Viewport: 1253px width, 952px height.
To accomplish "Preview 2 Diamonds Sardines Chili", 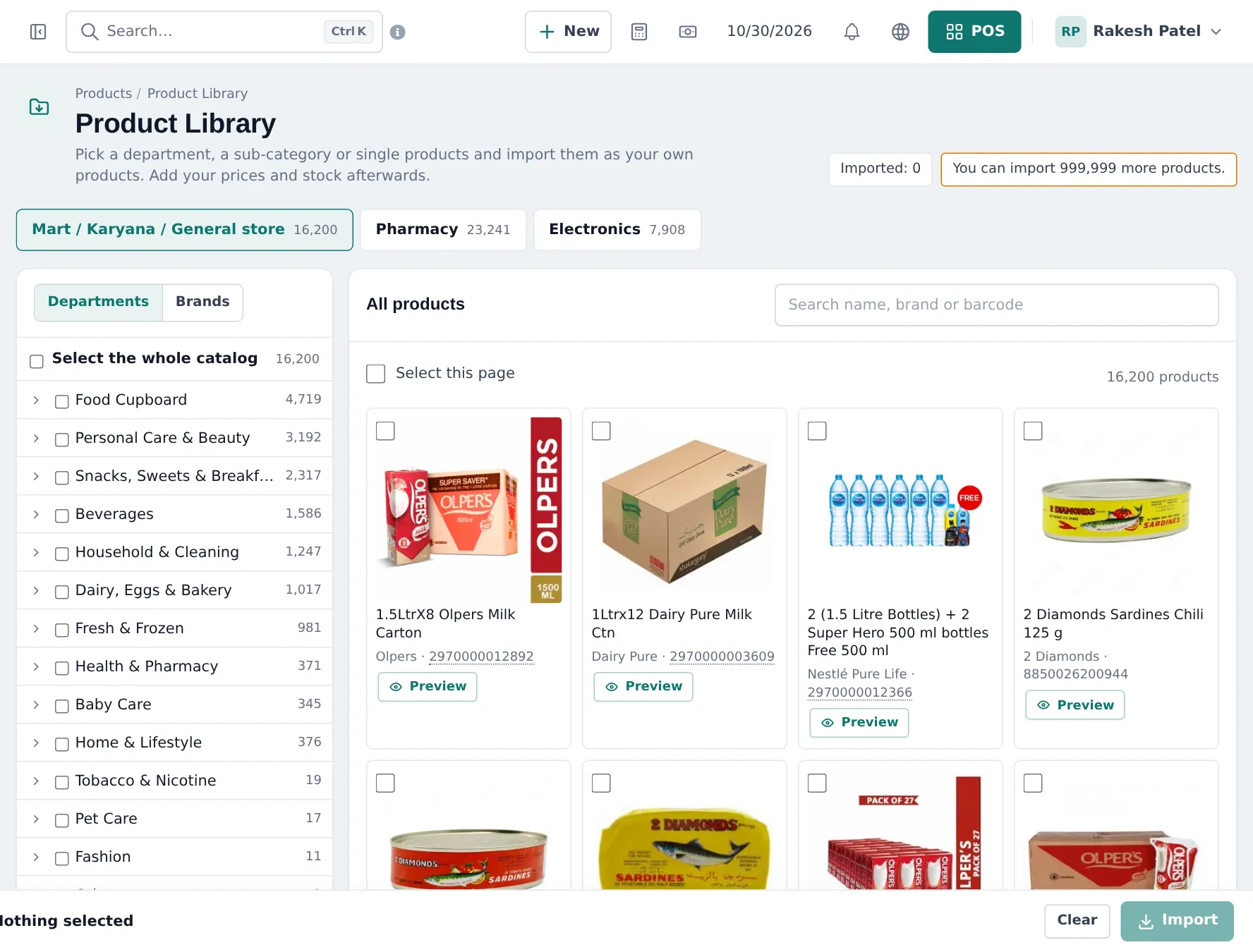I will tap(1075, 705).
